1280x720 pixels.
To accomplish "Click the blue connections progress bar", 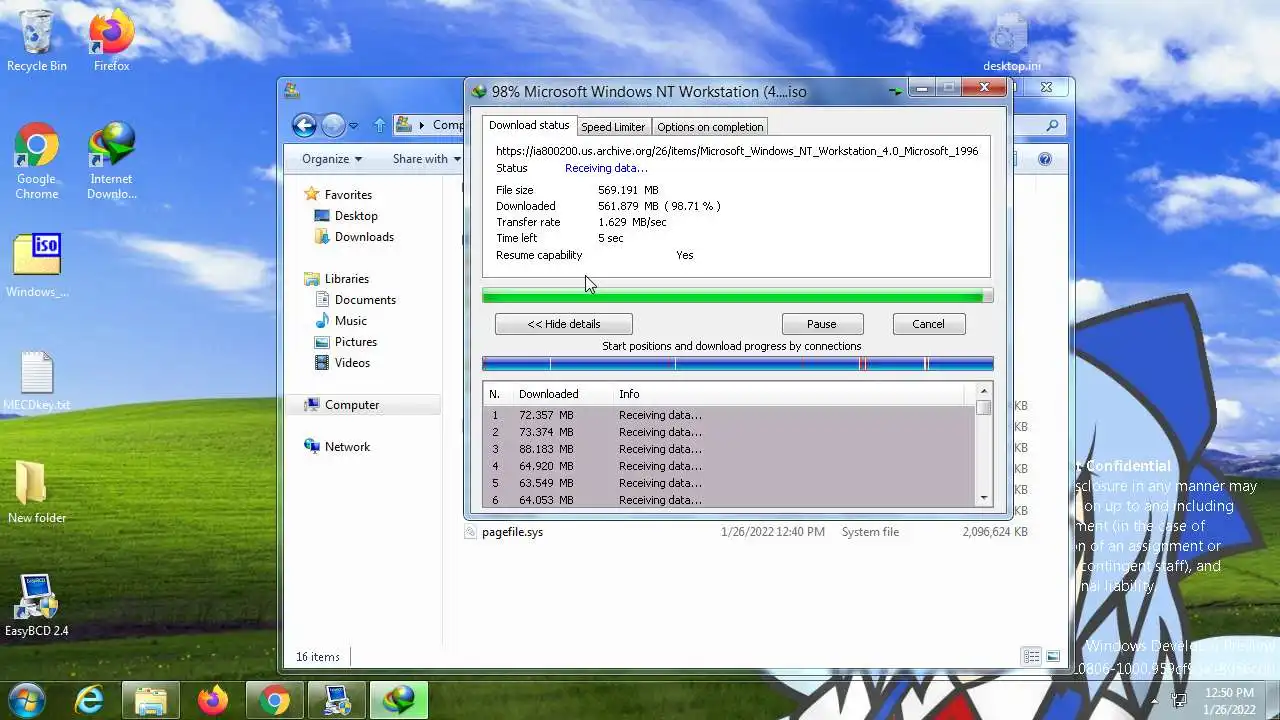I will tap(738, 364).
